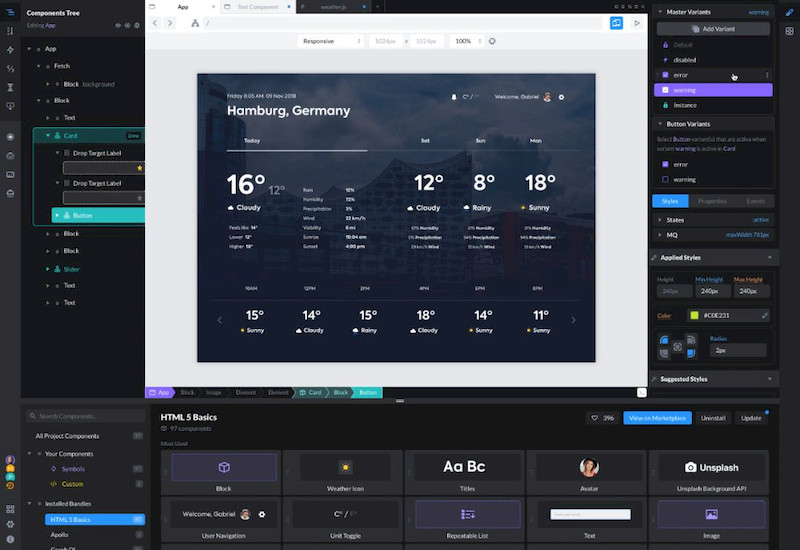Click the Uninstall button

point(713,418)
